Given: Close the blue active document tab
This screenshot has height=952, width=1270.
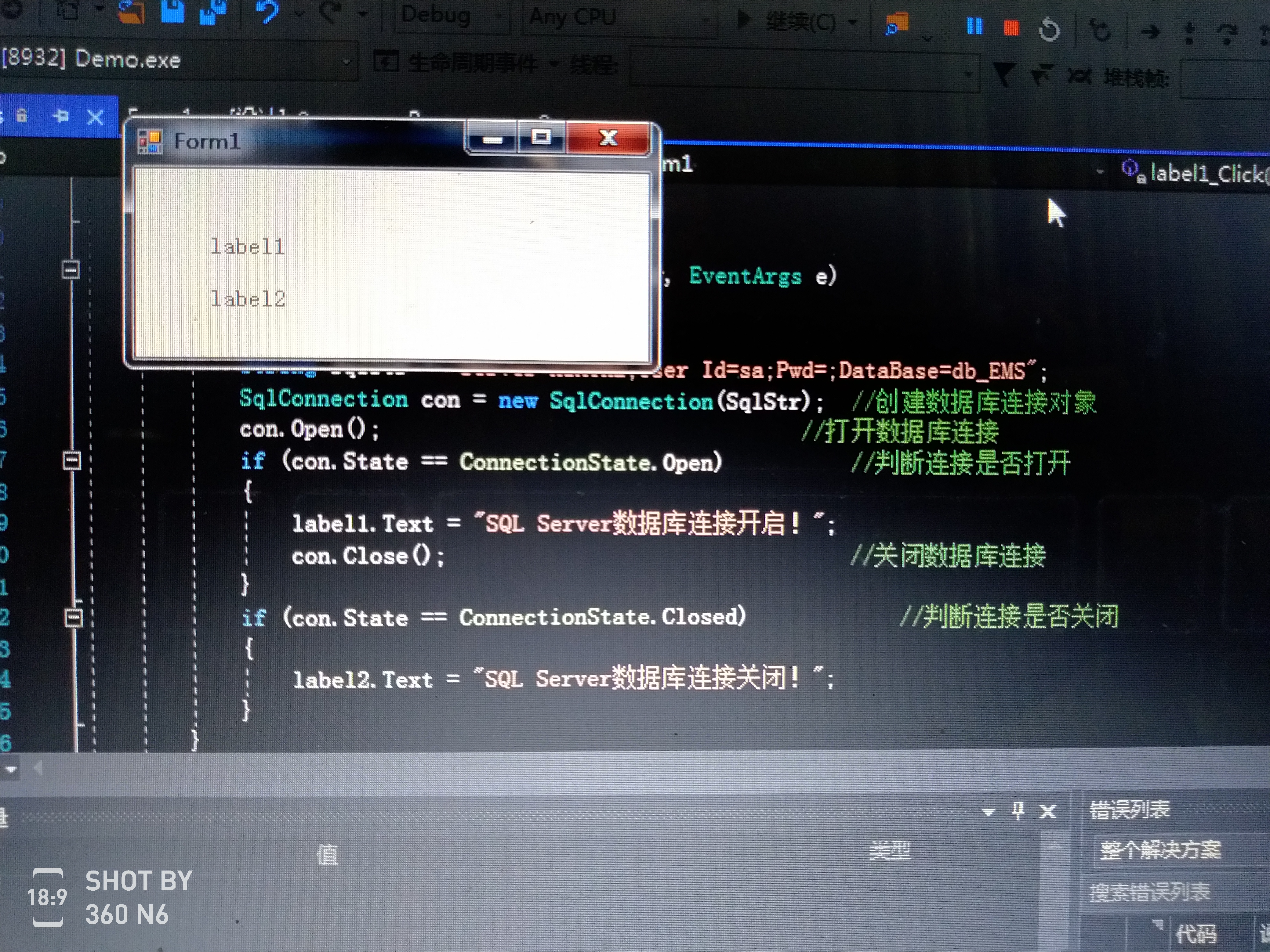Looking at the screenshot, I should pyautogui.click(x=95, y=118).
